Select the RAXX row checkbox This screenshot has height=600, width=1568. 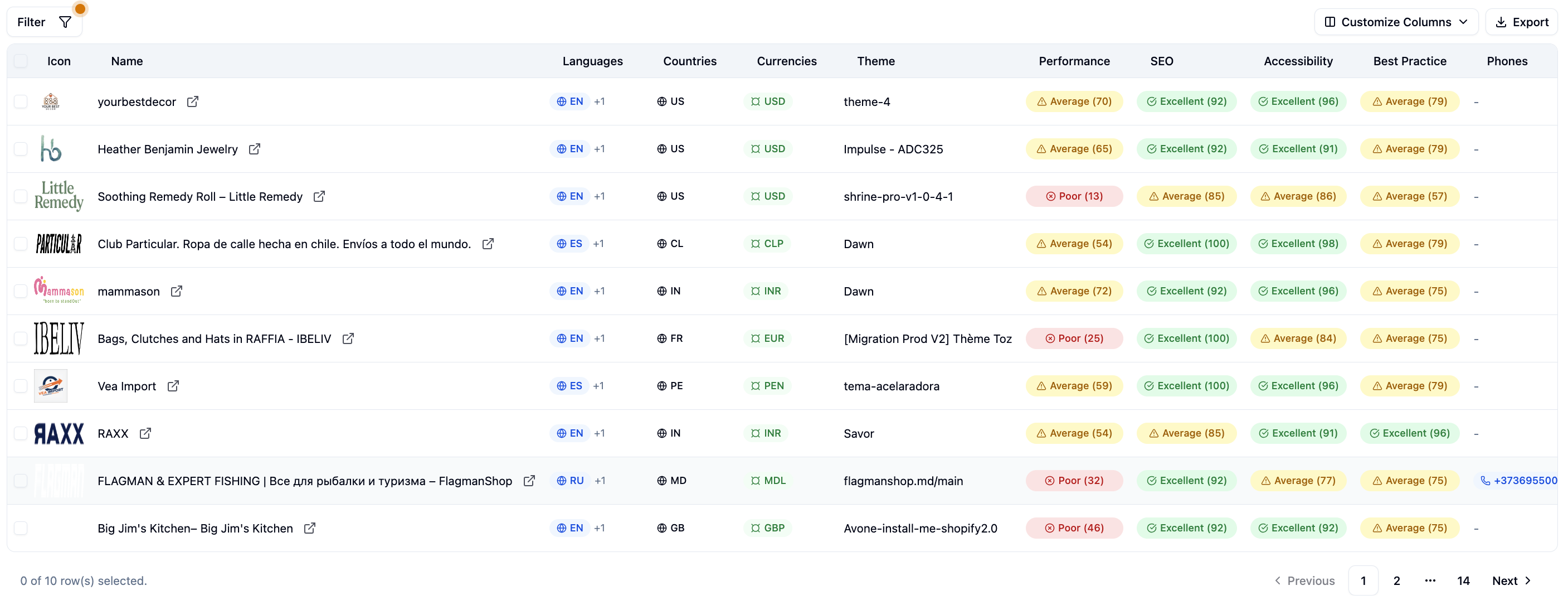click(21, 433)
